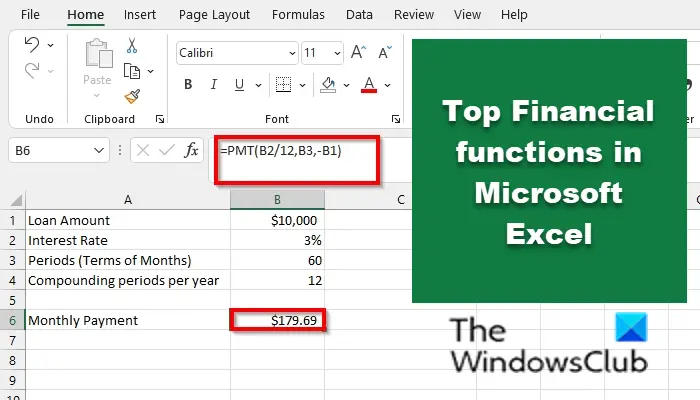
Task: Select the Monthly Payment label cell
Action: pyautogui.click(x=128, y=320)
